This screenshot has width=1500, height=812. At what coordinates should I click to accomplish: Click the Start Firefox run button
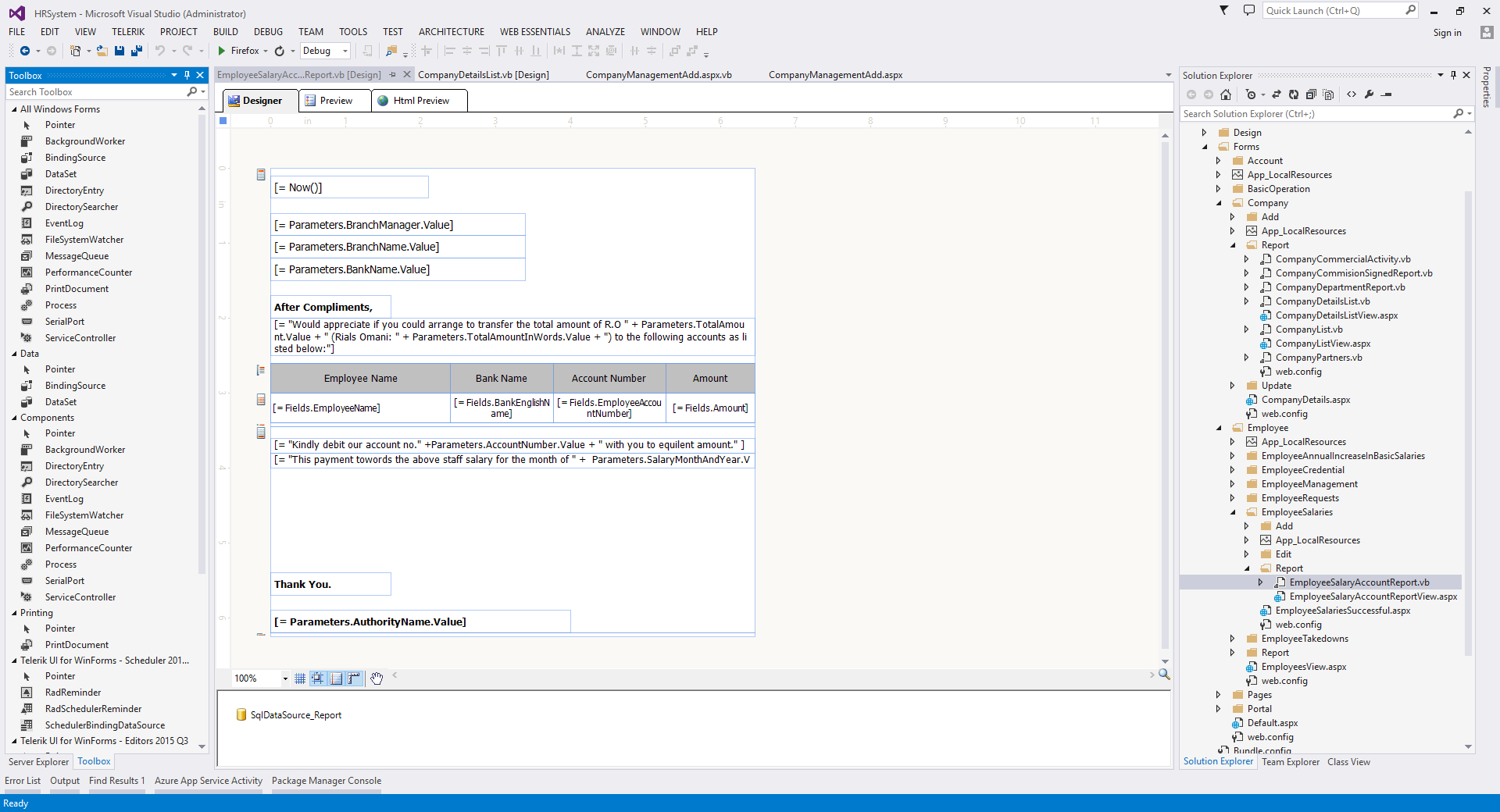239,51
